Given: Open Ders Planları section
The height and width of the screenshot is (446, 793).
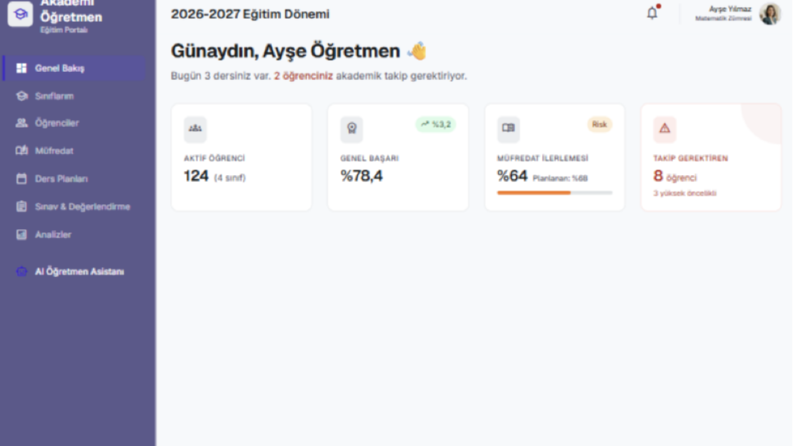Looking at the screenshot, I should [x=74, y=179].
